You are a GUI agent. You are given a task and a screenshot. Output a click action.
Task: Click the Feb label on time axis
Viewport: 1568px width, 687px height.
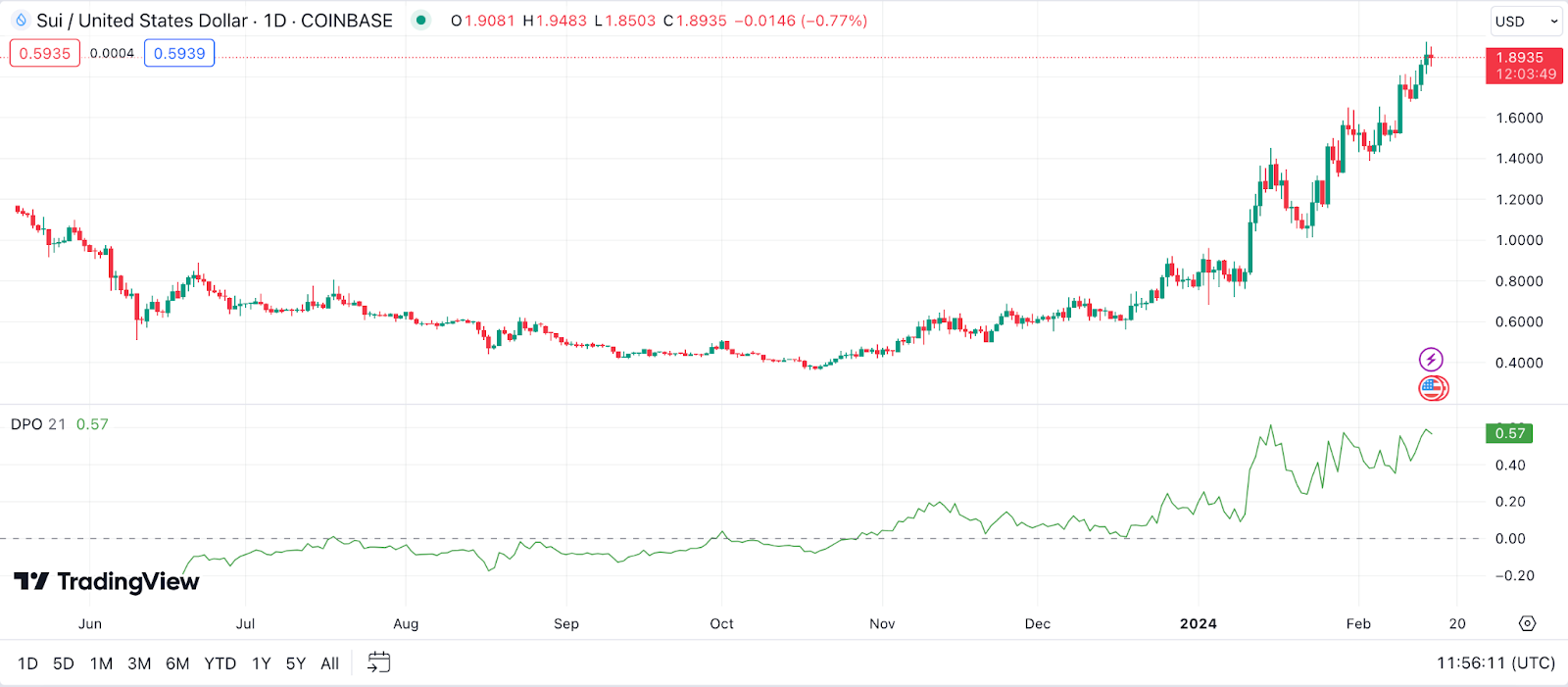point(1358,623)
